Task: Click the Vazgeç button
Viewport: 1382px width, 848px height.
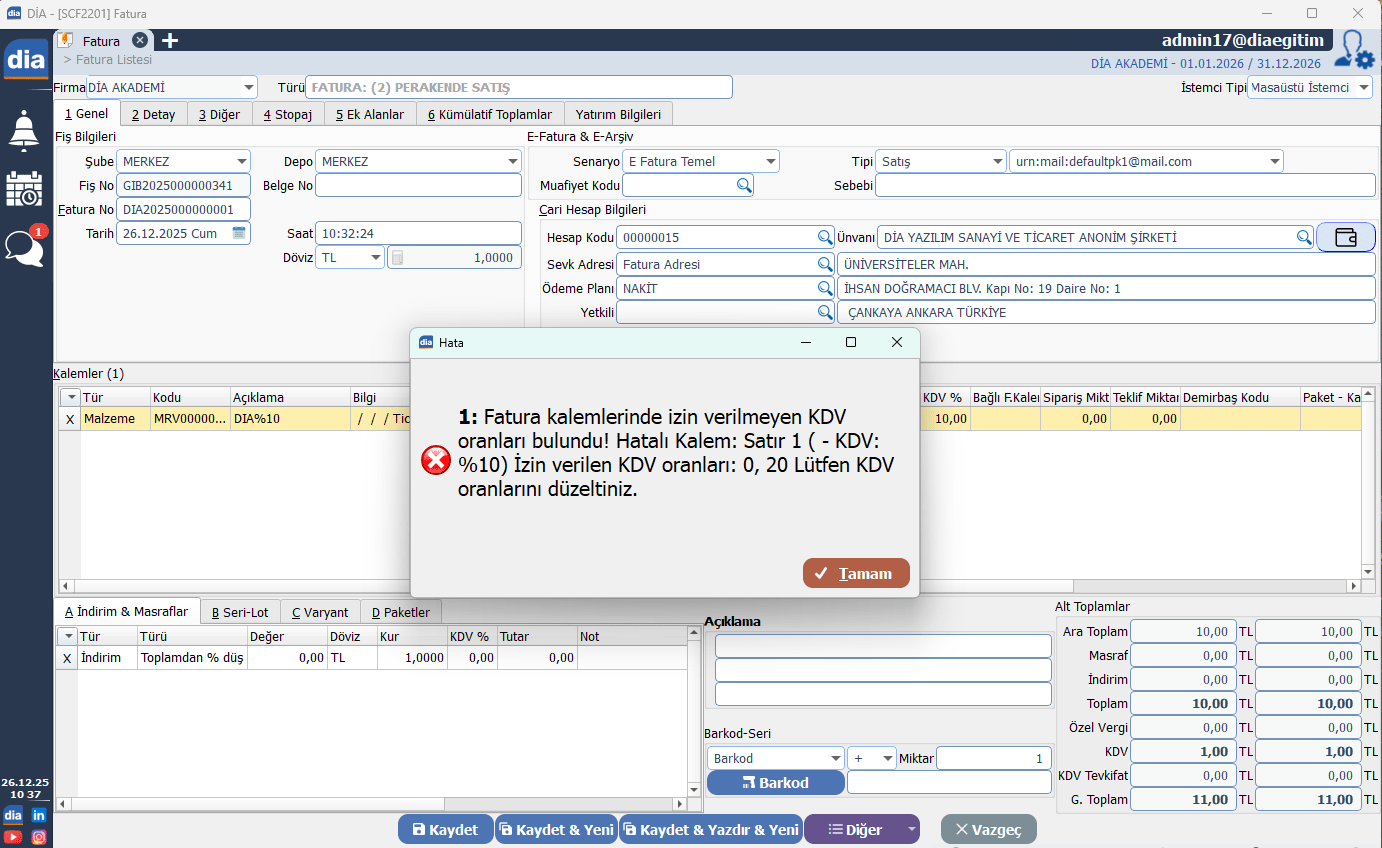Action: pos(988,829)
